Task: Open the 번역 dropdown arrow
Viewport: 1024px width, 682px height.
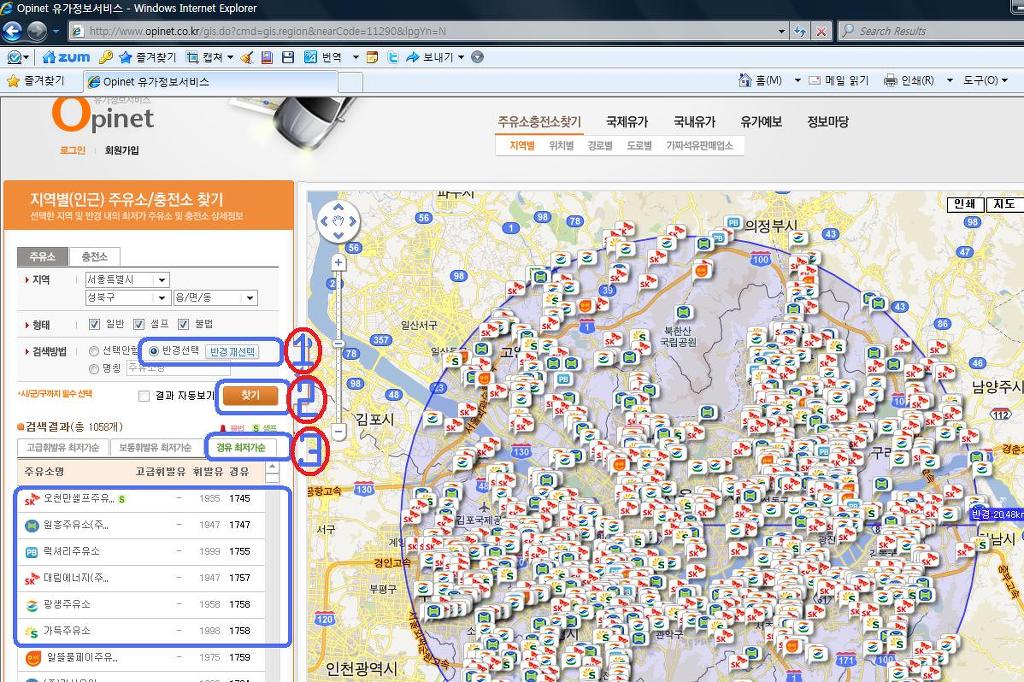Action: pos(356,57)
